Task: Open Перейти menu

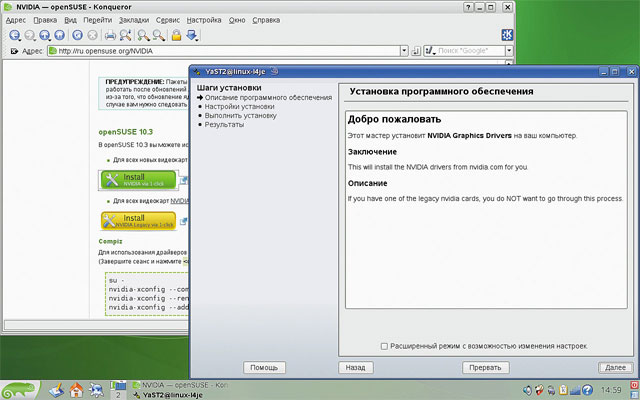Action: 98,20
